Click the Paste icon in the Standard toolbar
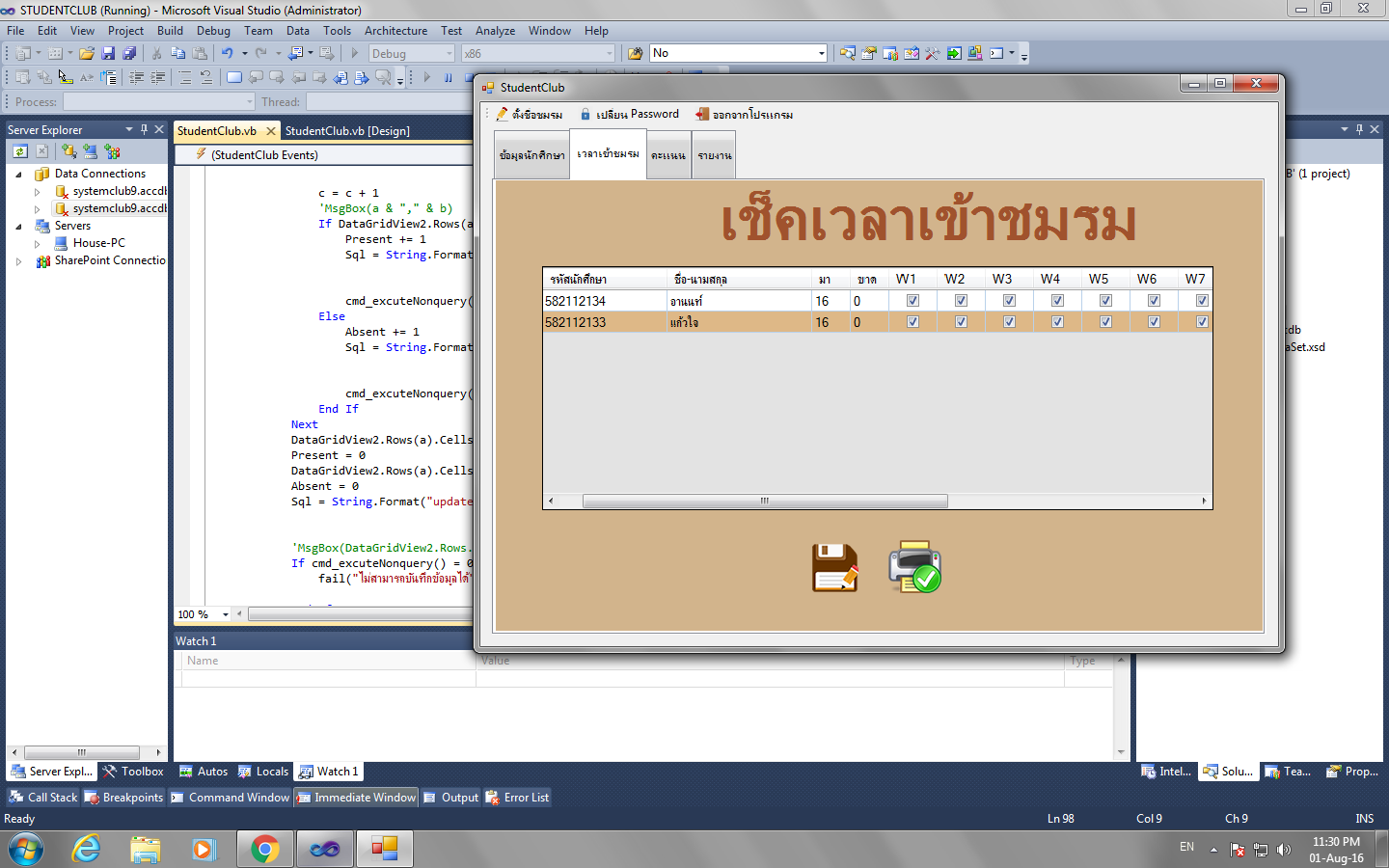The image size is (1389, 868). click(x=200, y=53)
